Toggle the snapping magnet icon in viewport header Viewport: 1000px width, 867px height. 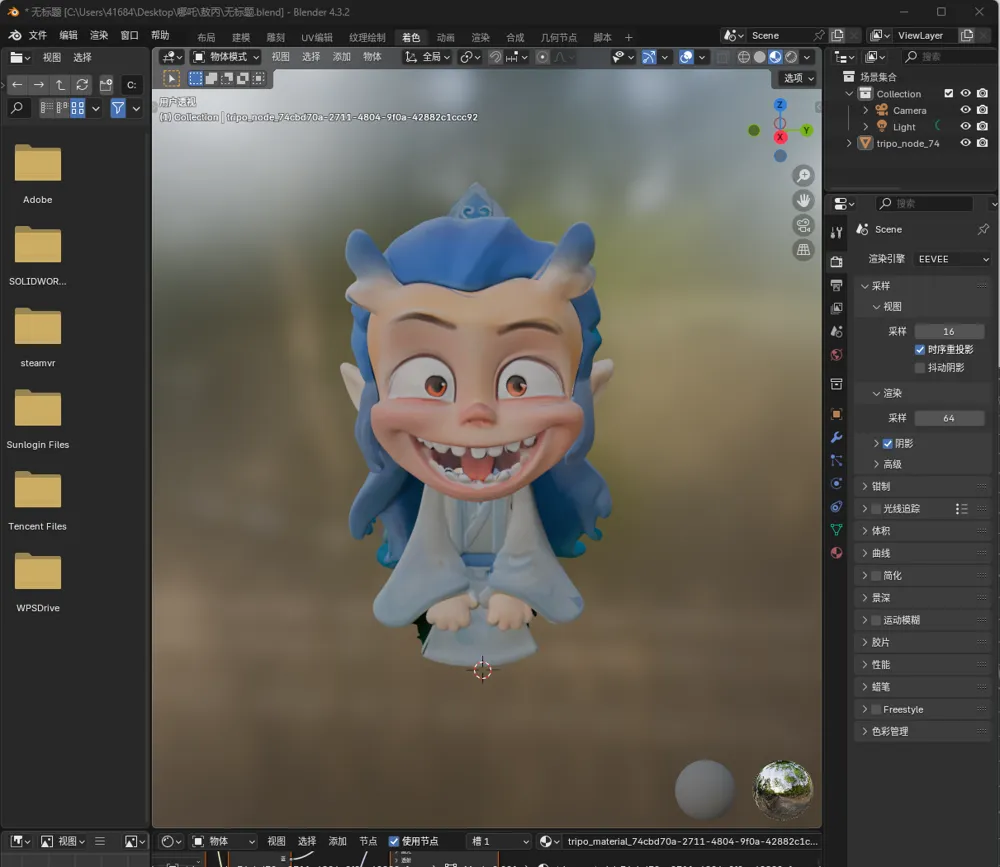coord(494,57)
